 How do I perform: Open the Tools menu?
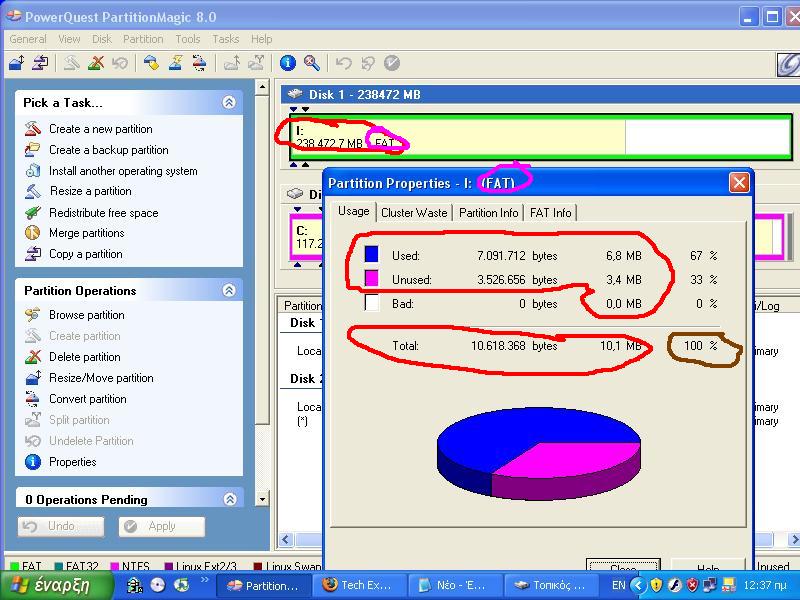pyautogui.click(x=188, y=39)
